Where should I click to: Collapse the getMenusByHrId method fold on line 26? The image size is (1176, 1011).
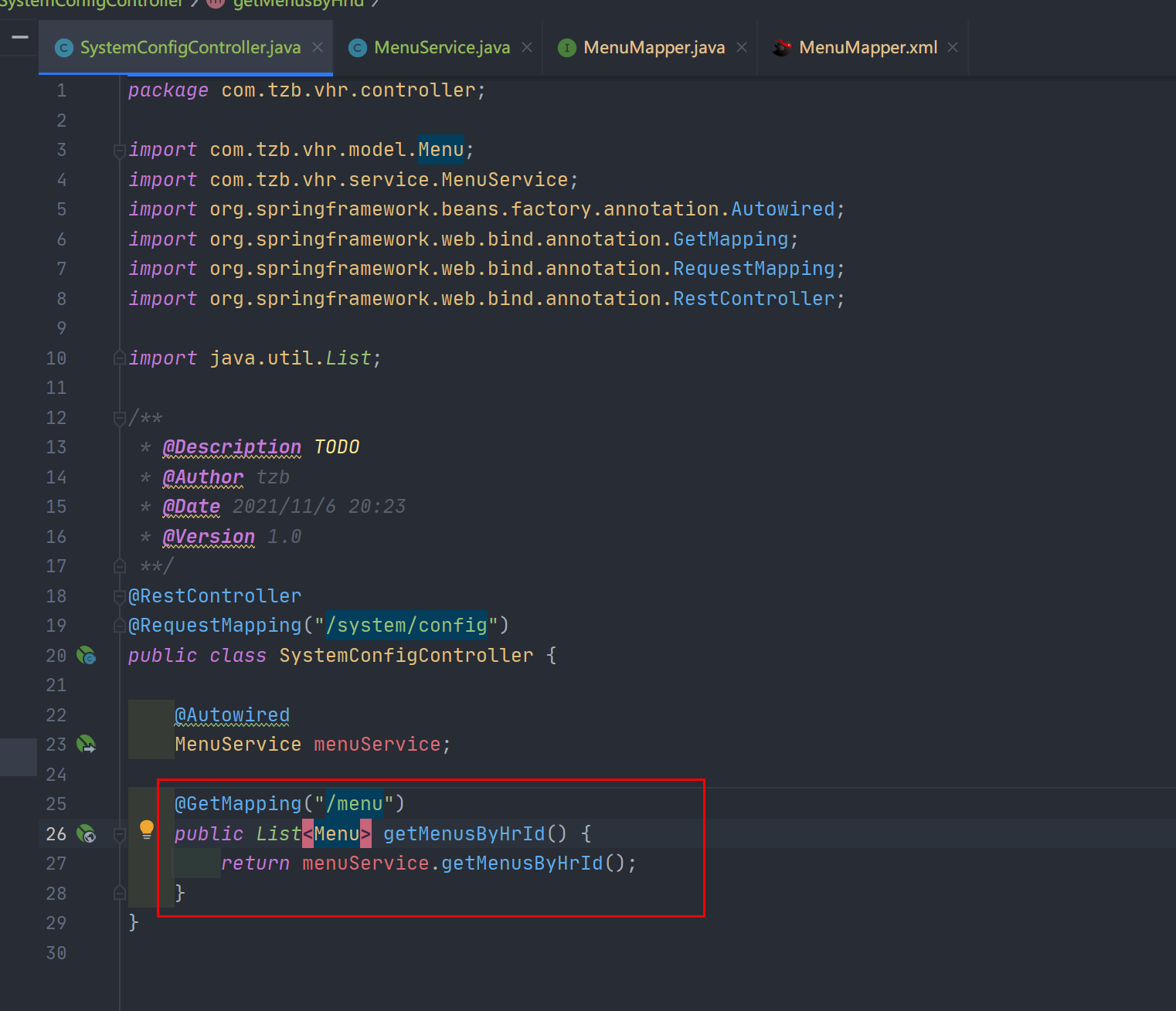tap(120, 834)
